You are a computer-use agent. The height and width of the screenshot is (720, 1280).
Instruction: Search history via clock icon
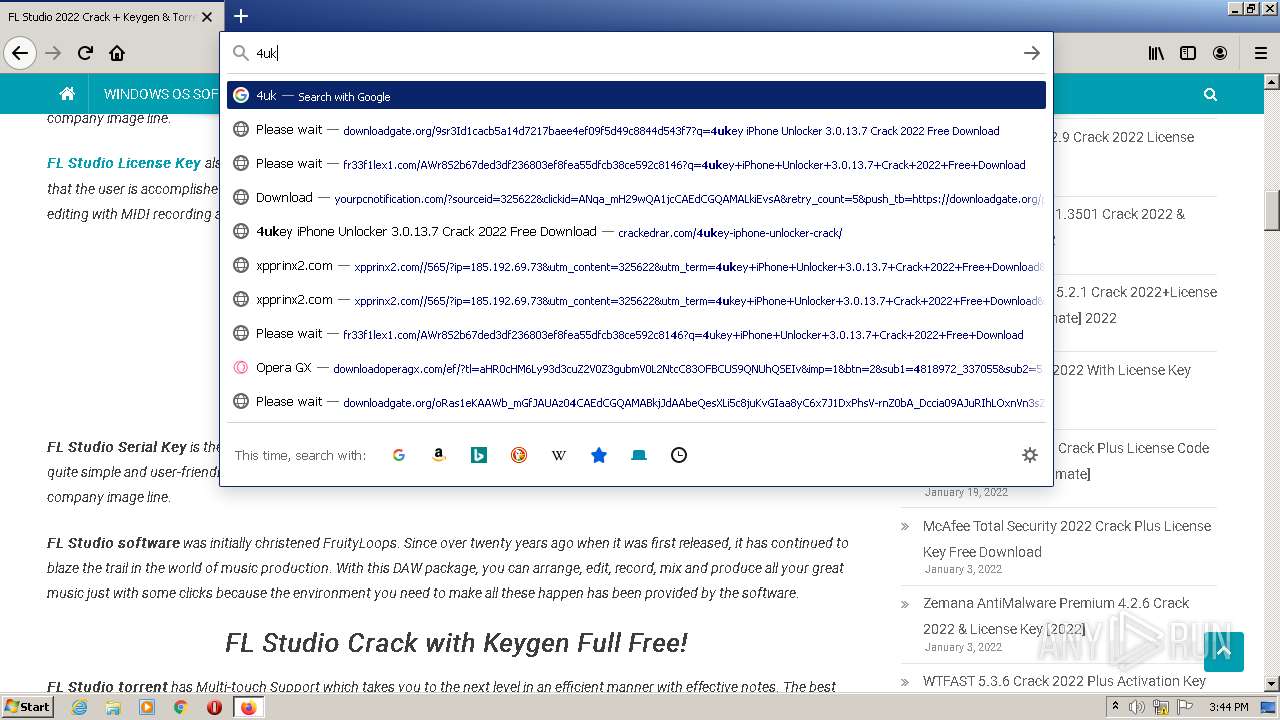coord(679,455)
